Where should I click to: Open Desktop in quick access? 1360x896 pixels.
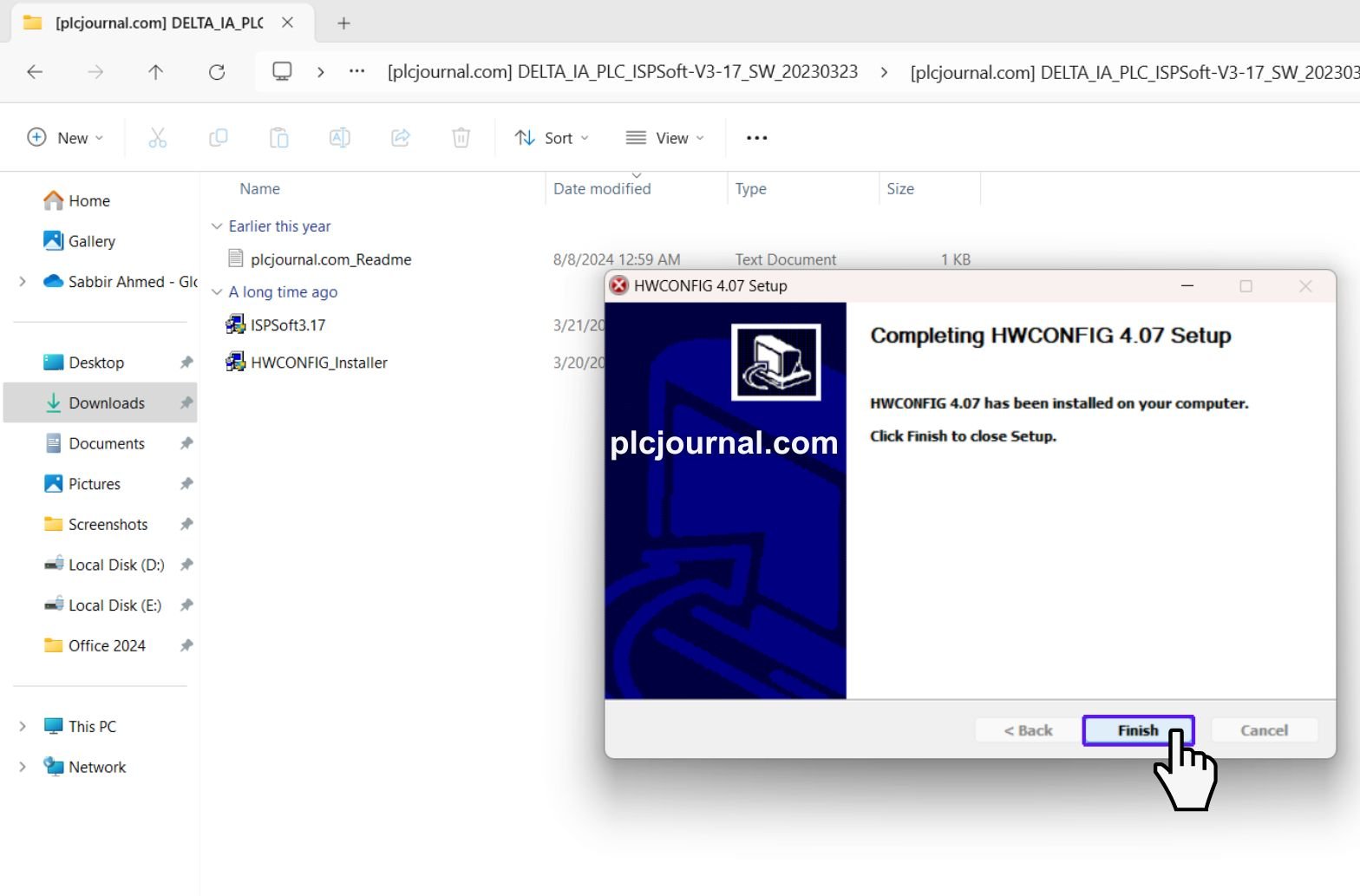(x=95, y=363)
